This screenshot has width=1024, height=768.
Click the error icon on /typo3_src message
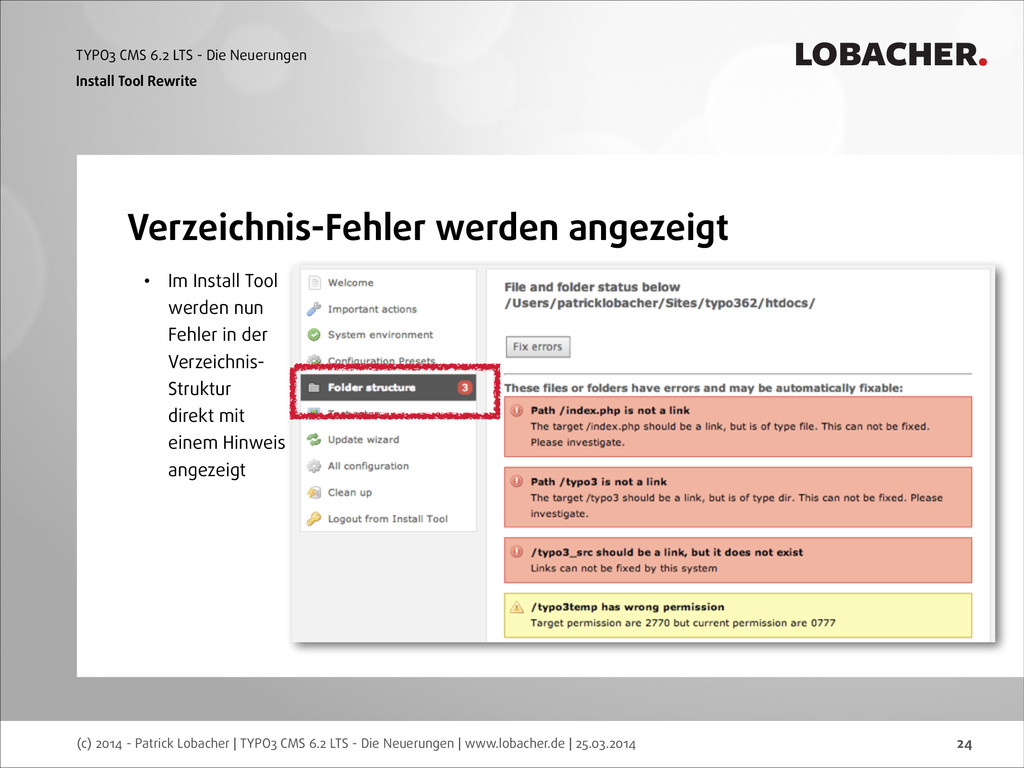pyautogui.click(x=517, y=552)
